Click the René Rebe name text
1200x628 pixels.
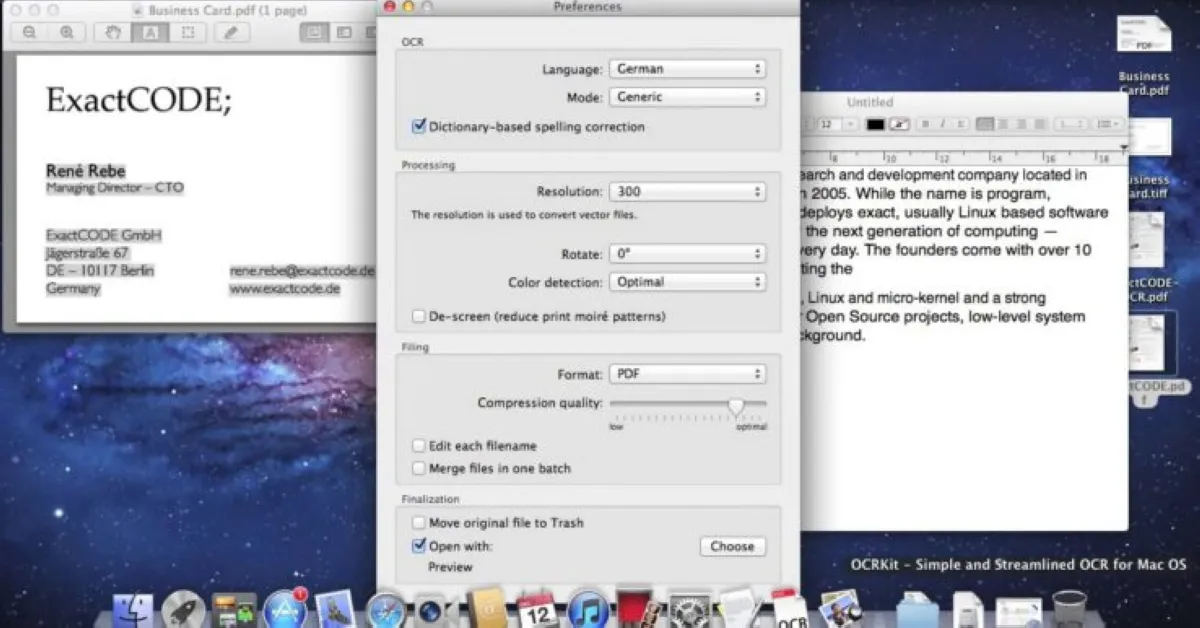86,171
